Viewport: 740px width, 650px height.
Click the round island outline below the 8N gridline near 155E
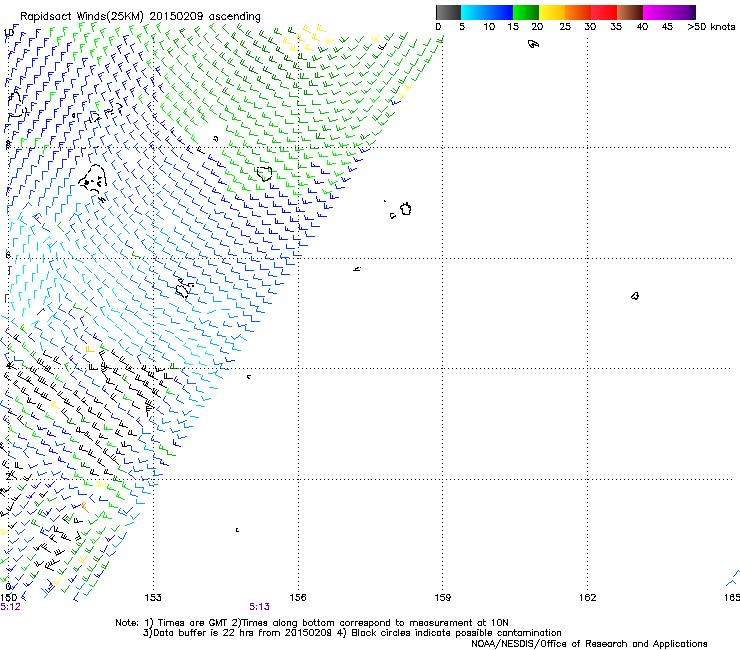(x=264, y=173)
